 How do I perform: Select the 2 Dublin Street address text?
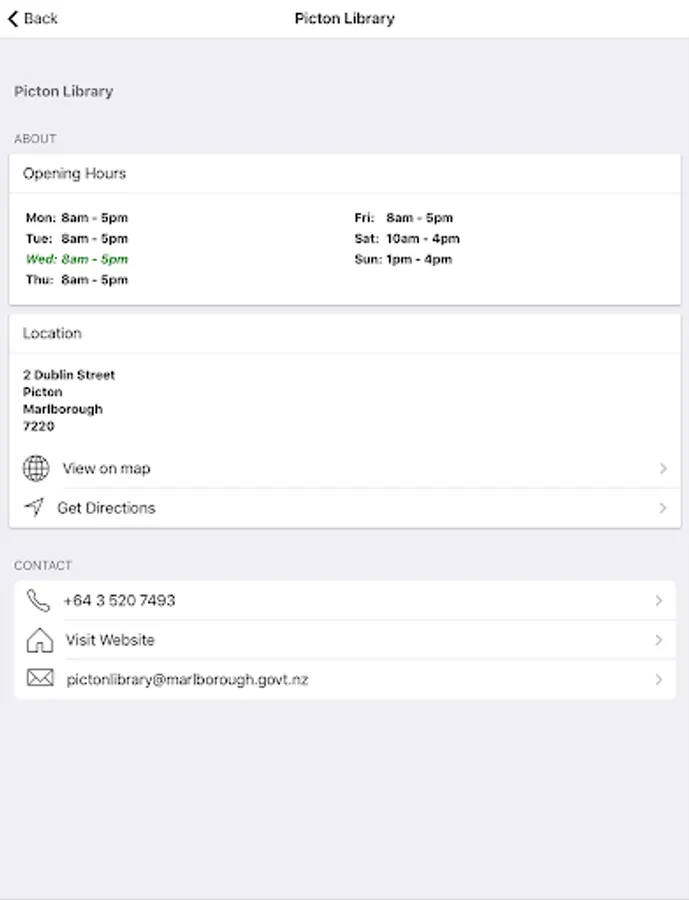(x=69, y=375)
